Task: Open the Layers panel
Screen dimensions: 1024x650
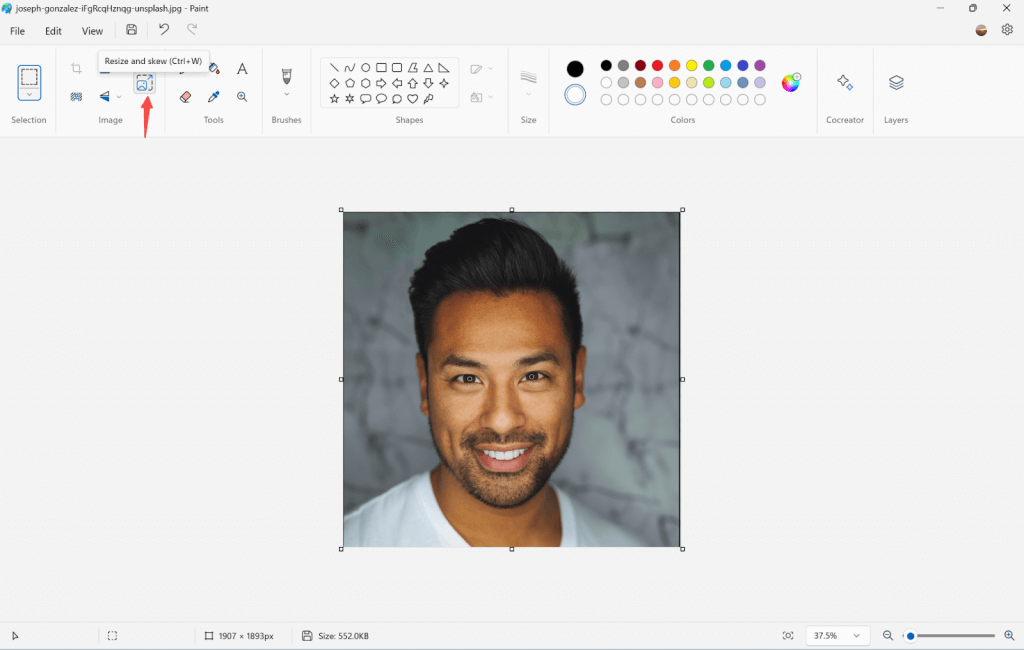Action: 896,83
